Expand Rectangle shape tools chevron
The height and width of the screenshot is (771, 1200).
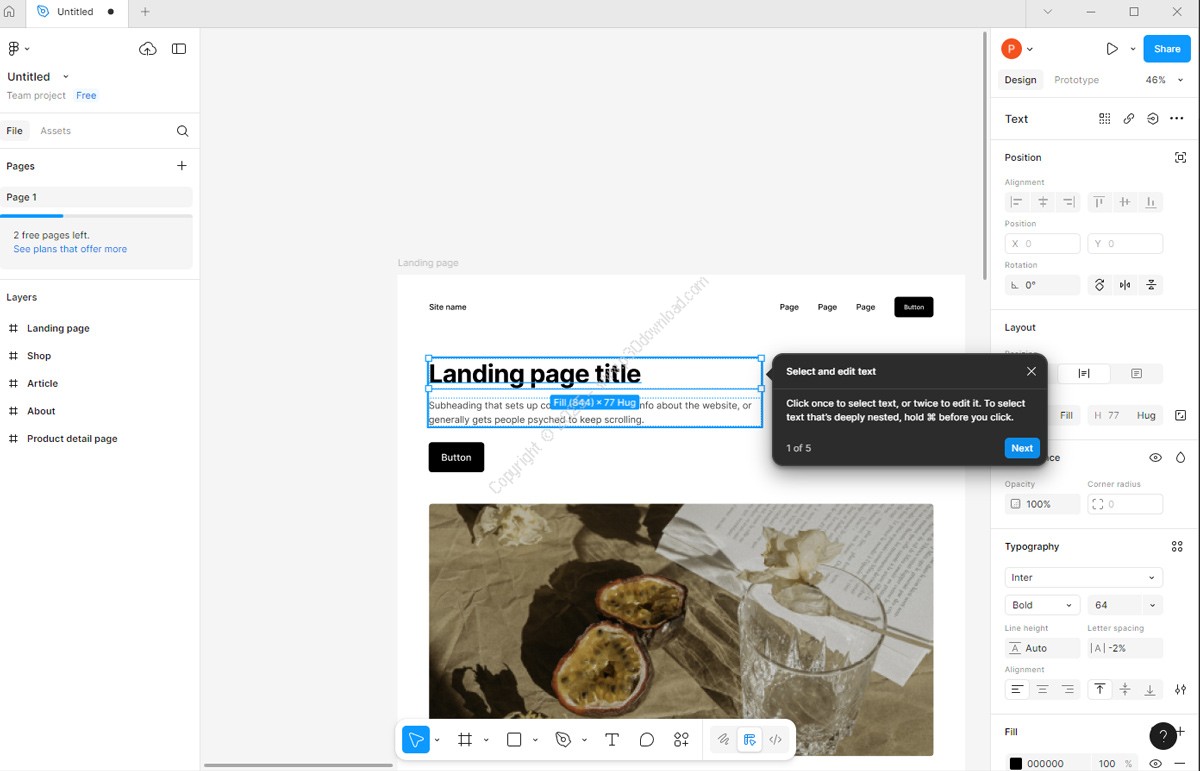(x=535, y=740)
